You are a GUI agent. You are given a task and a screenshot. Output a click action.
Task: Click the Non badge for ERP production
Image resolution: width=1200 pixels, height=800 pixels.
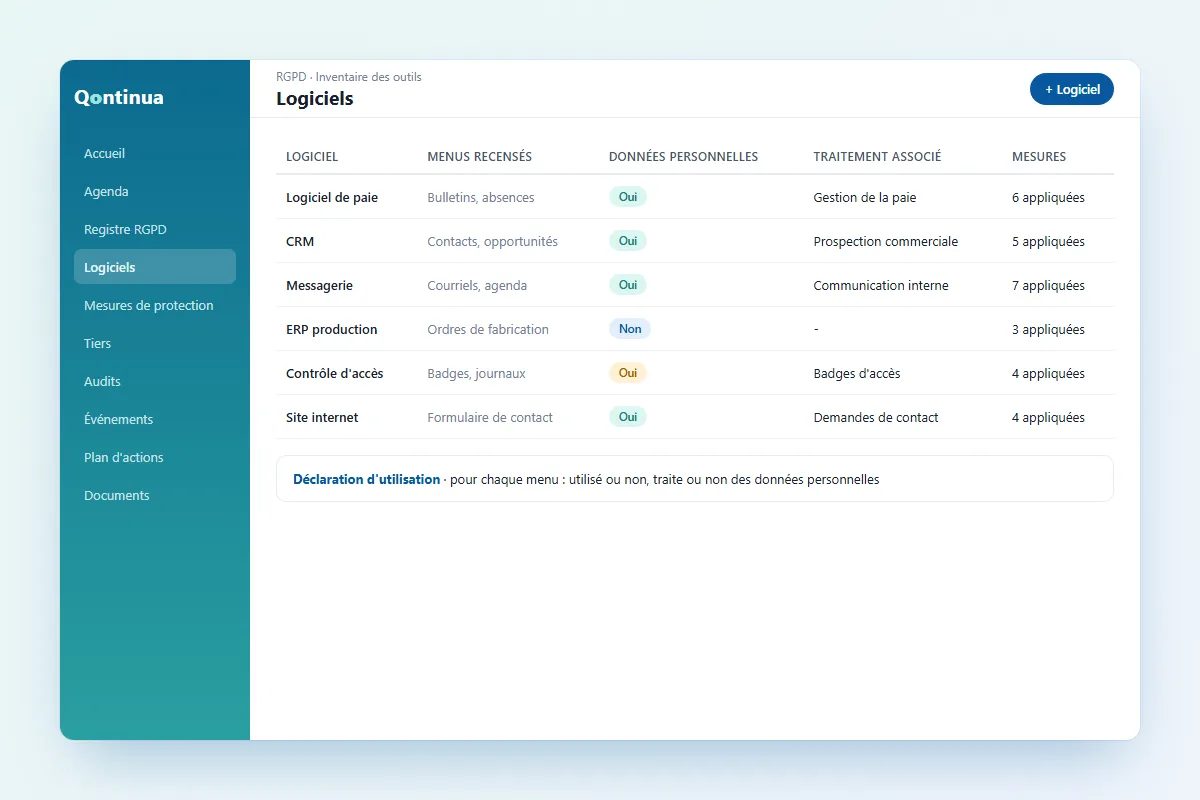click(x=630, y=329)
